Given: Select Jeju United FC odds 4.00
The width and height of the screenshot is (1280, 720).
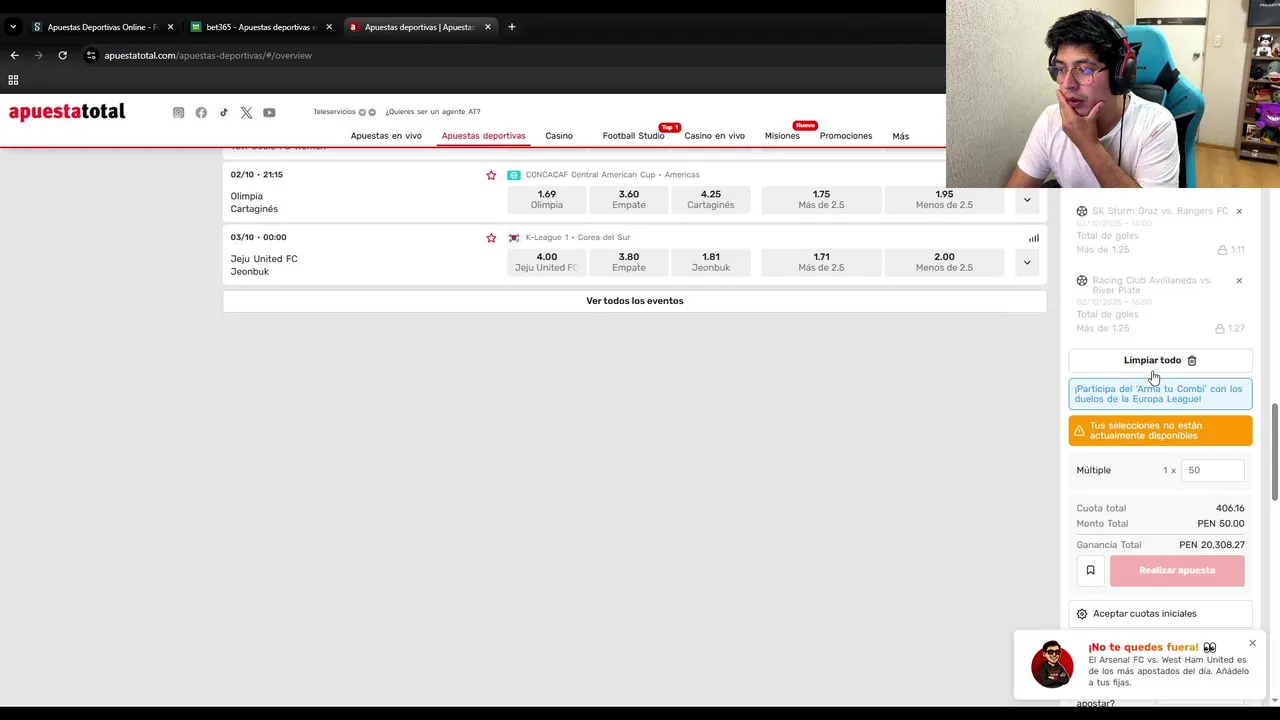Looking at the screenshot, I should coord(547,262).
